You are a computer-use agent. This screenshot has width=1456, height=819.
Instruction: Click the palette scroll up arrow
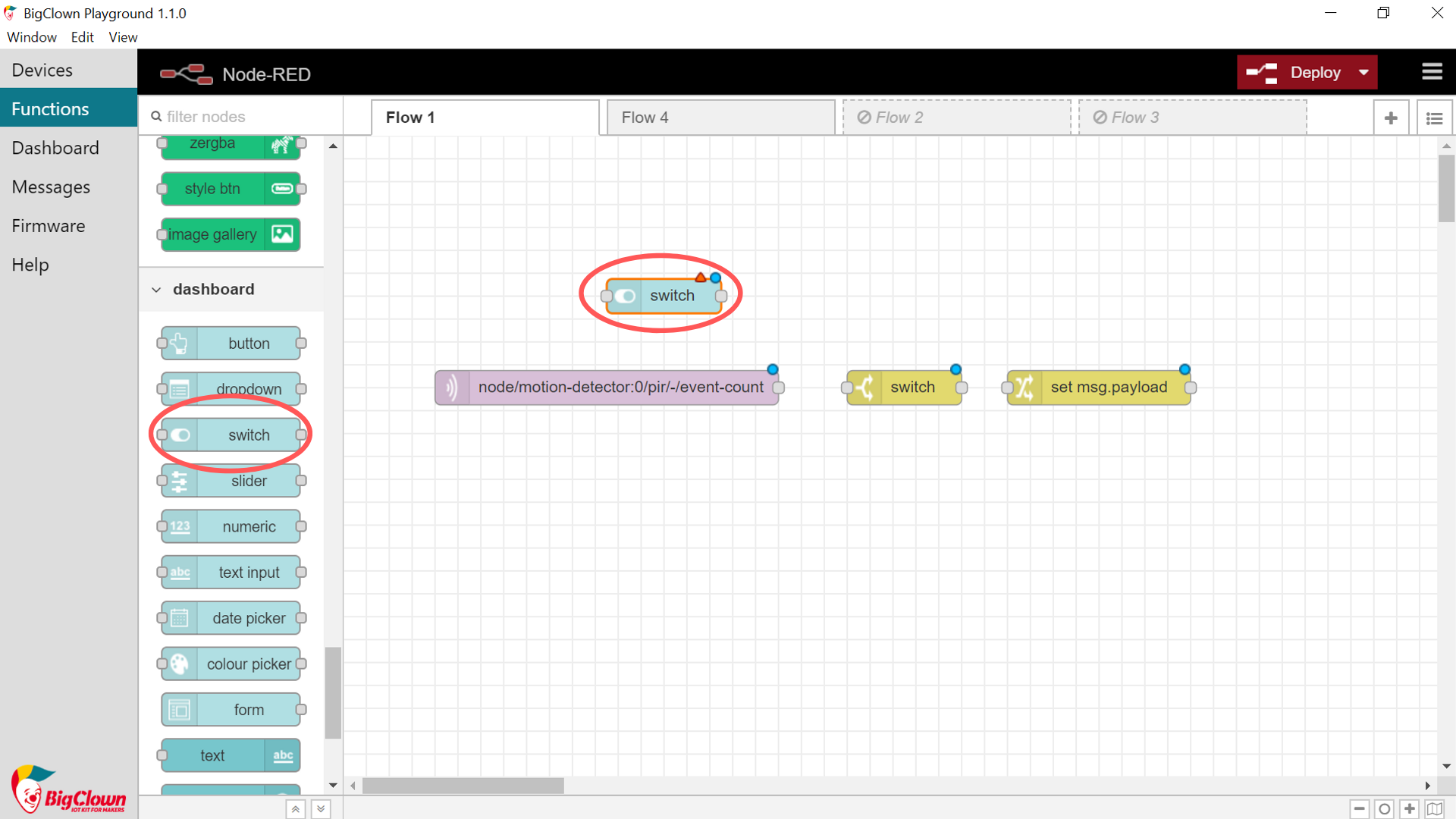tap(333, 146)
